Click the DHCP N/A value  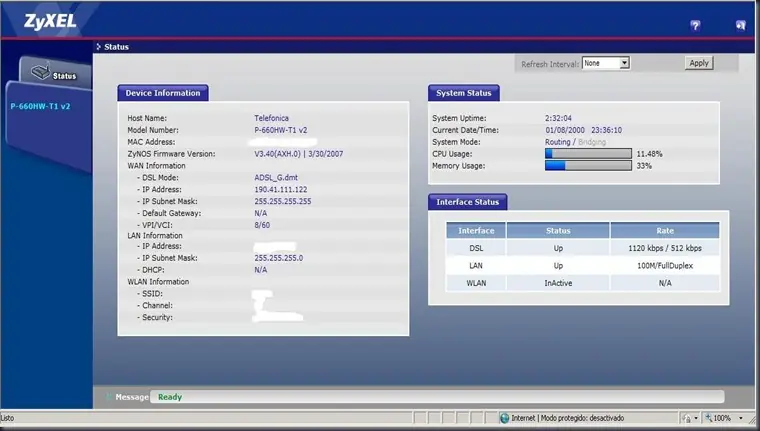pos(260,270)
